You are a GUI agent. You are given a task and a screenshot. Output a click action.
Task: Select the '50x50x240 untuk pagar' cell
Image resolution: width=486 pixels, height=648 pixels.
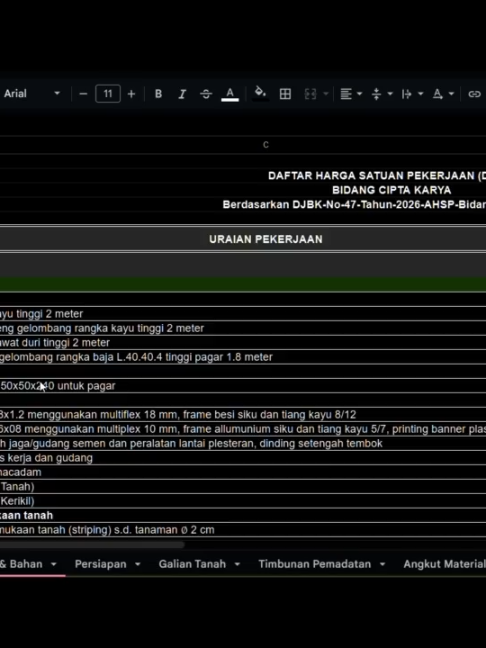[x=243, y=386]
